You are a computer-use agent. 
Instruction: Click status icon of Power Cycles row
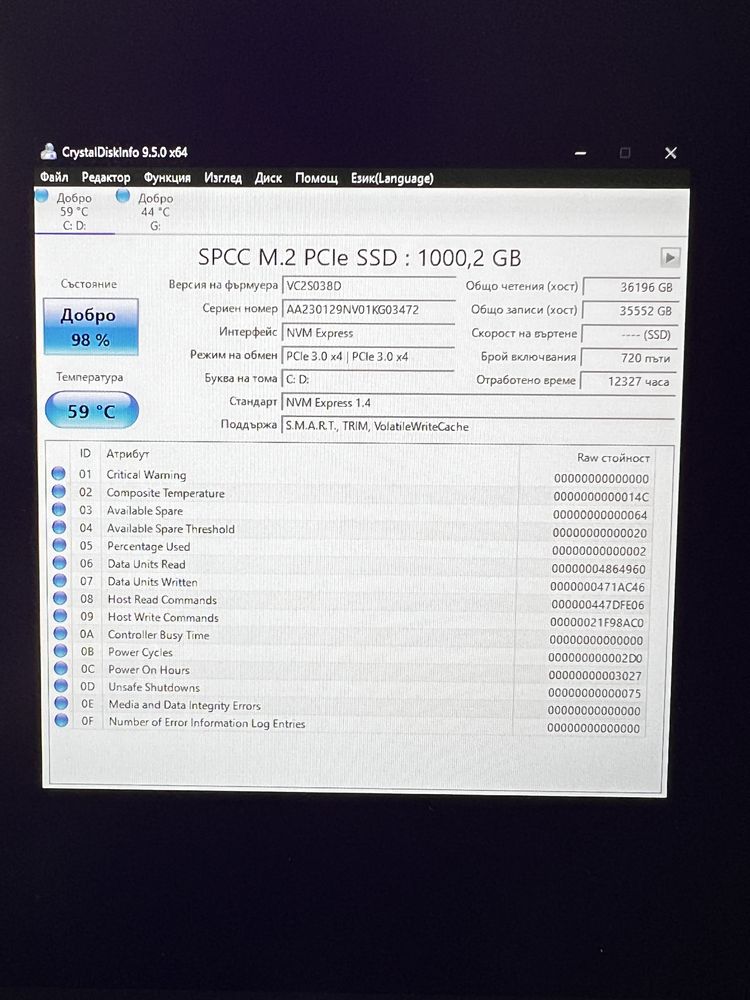[61, 651]
